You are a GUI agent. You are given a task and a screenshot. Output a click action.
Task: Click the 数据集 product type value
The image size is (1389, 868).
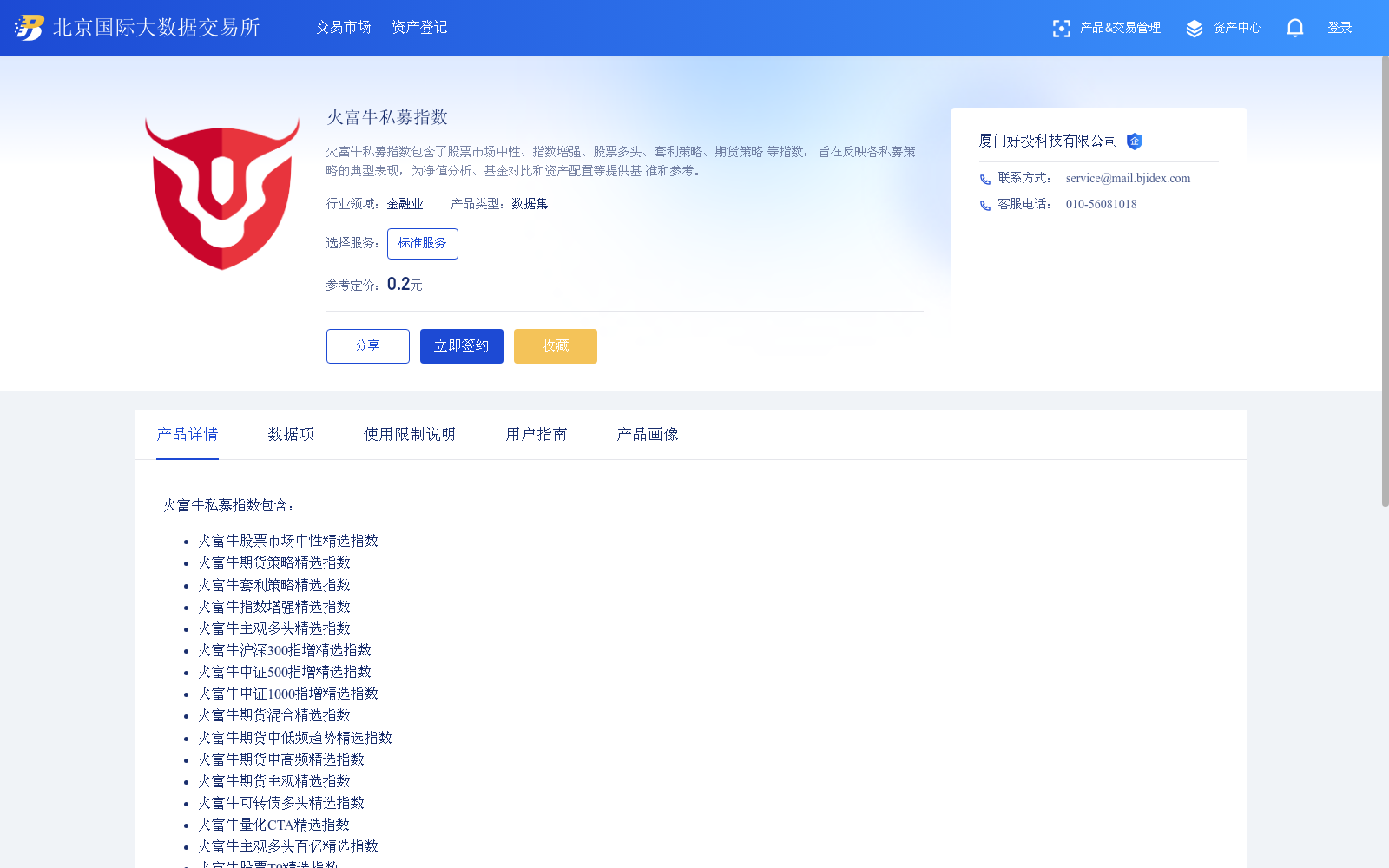coord(530,204)
